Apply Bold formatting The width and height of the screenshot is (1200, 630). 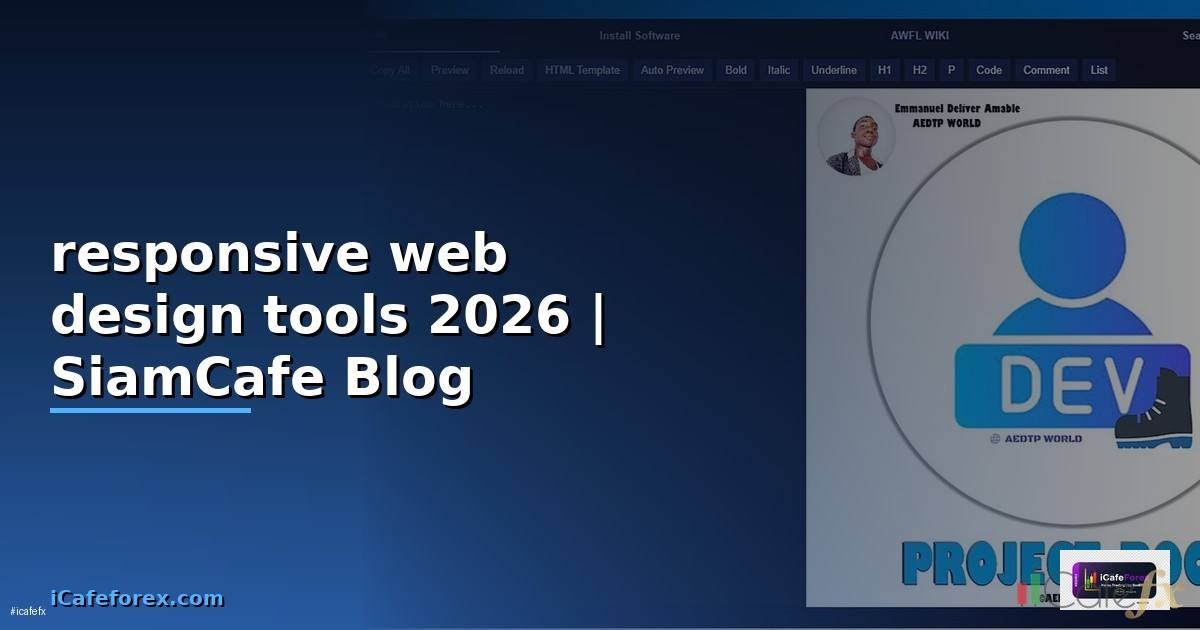tap(736, 70)
